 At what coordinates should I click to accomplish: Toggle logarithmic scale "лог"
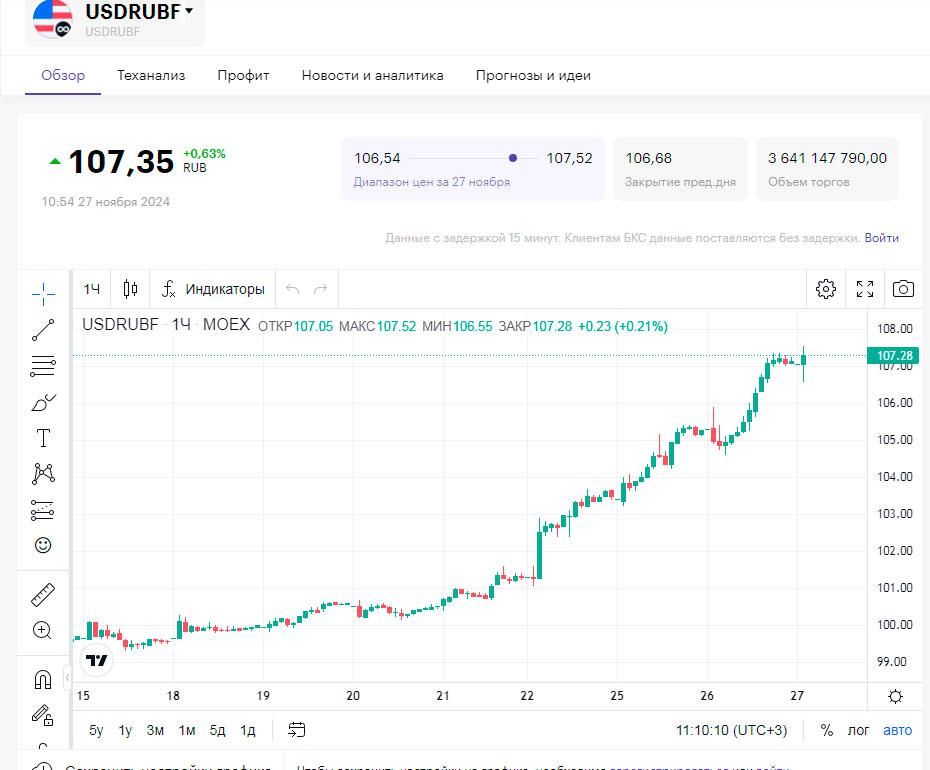[x=858, y=730]
